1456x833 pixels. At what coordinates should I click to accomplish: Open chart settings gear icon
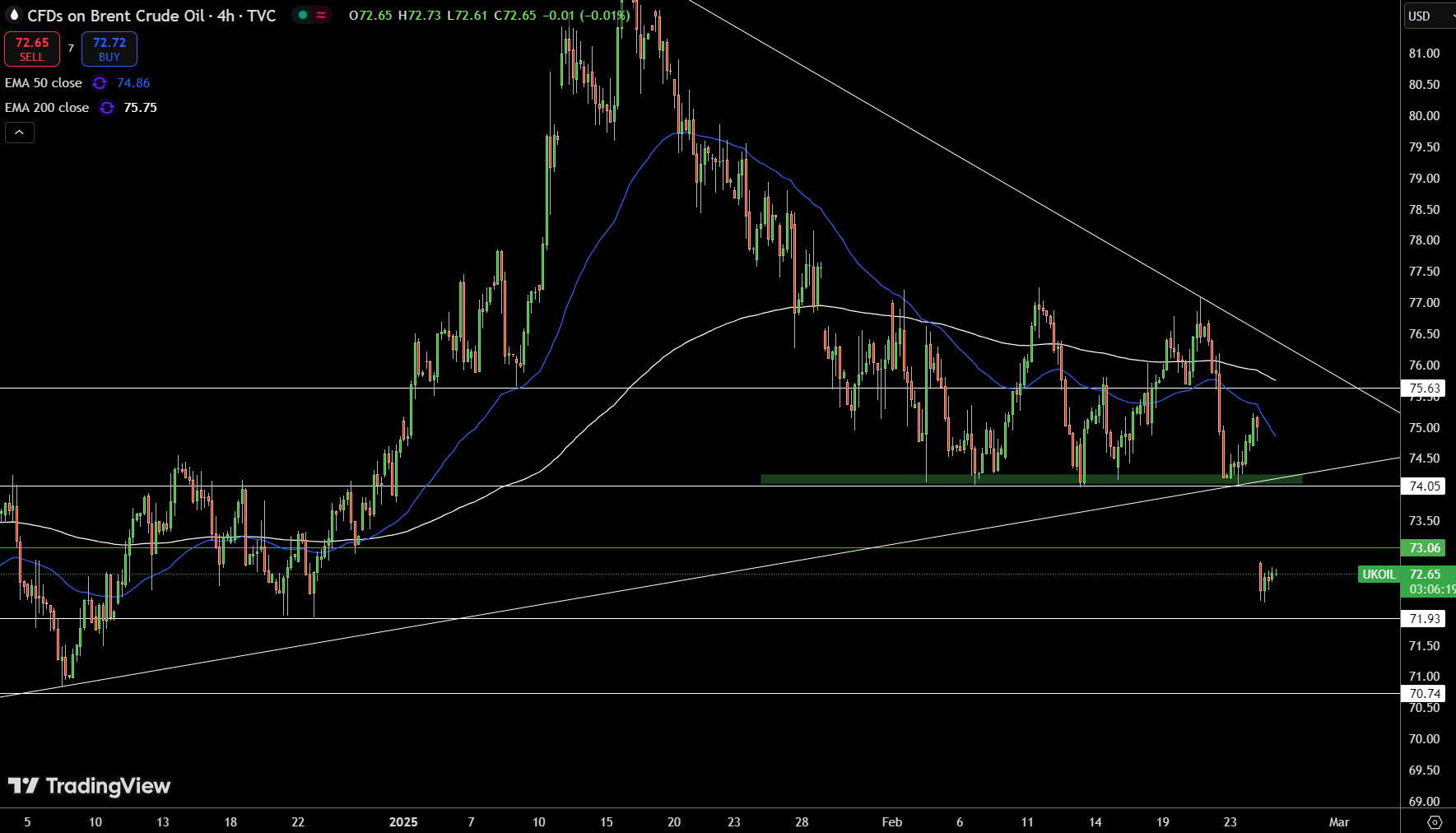click(x=1435, y=822)
